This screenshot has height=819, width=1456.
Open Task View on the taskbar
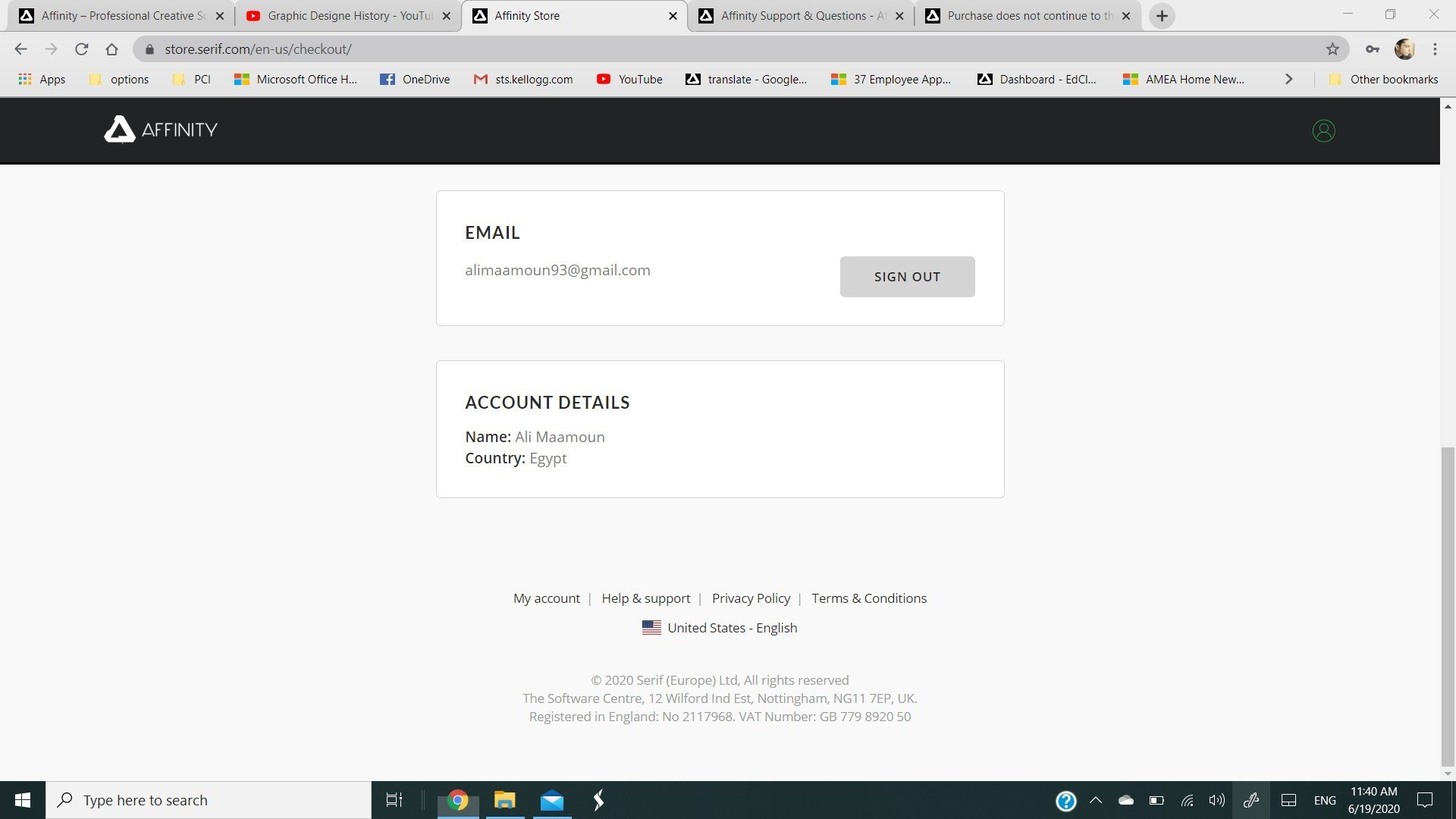(x=394, y=800)
